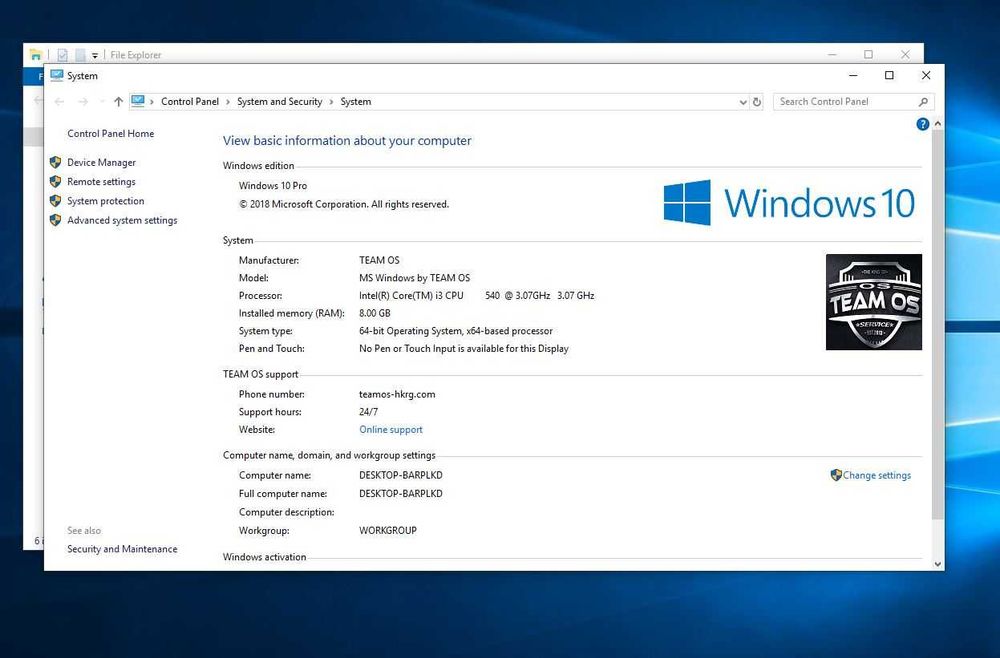Image resolution: width=1000 pixels, height=658 pixels.
Task: Open recent locations dropdown arrow
Action: (101, 101)
